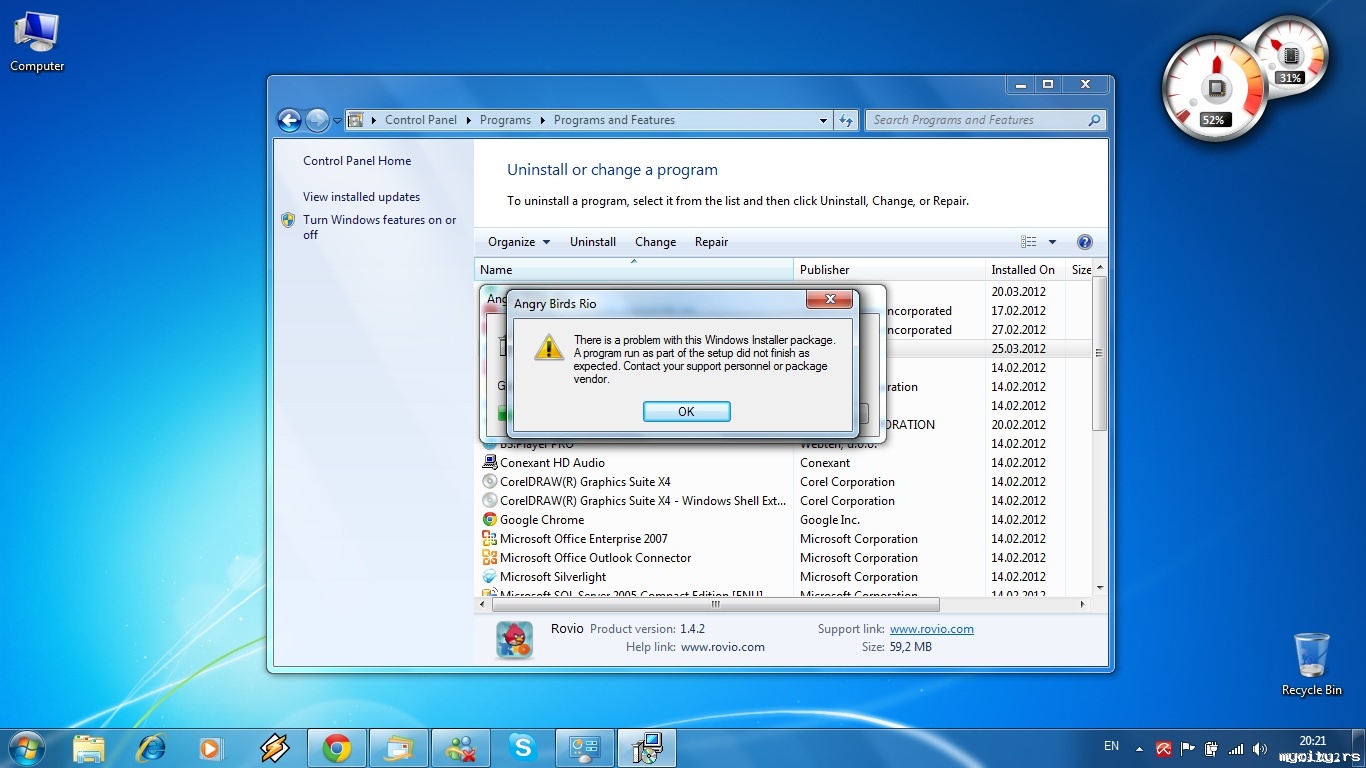Screen dimensions: 1366x768
Task: Open Windows Live Messenger taskbar button
Action: pos(461,748)
